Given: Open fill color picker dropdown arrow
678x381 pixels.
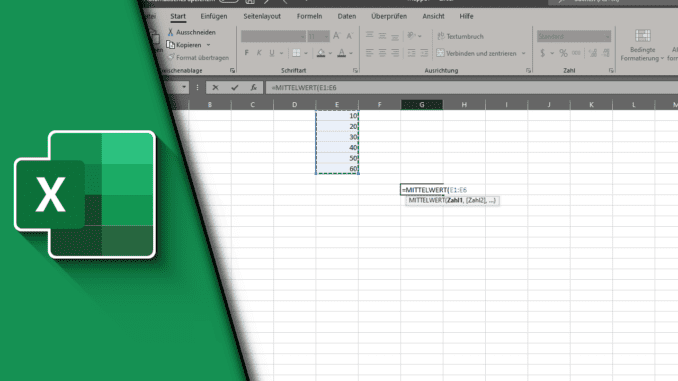Looking at the screenshot, I should point(330,53).
